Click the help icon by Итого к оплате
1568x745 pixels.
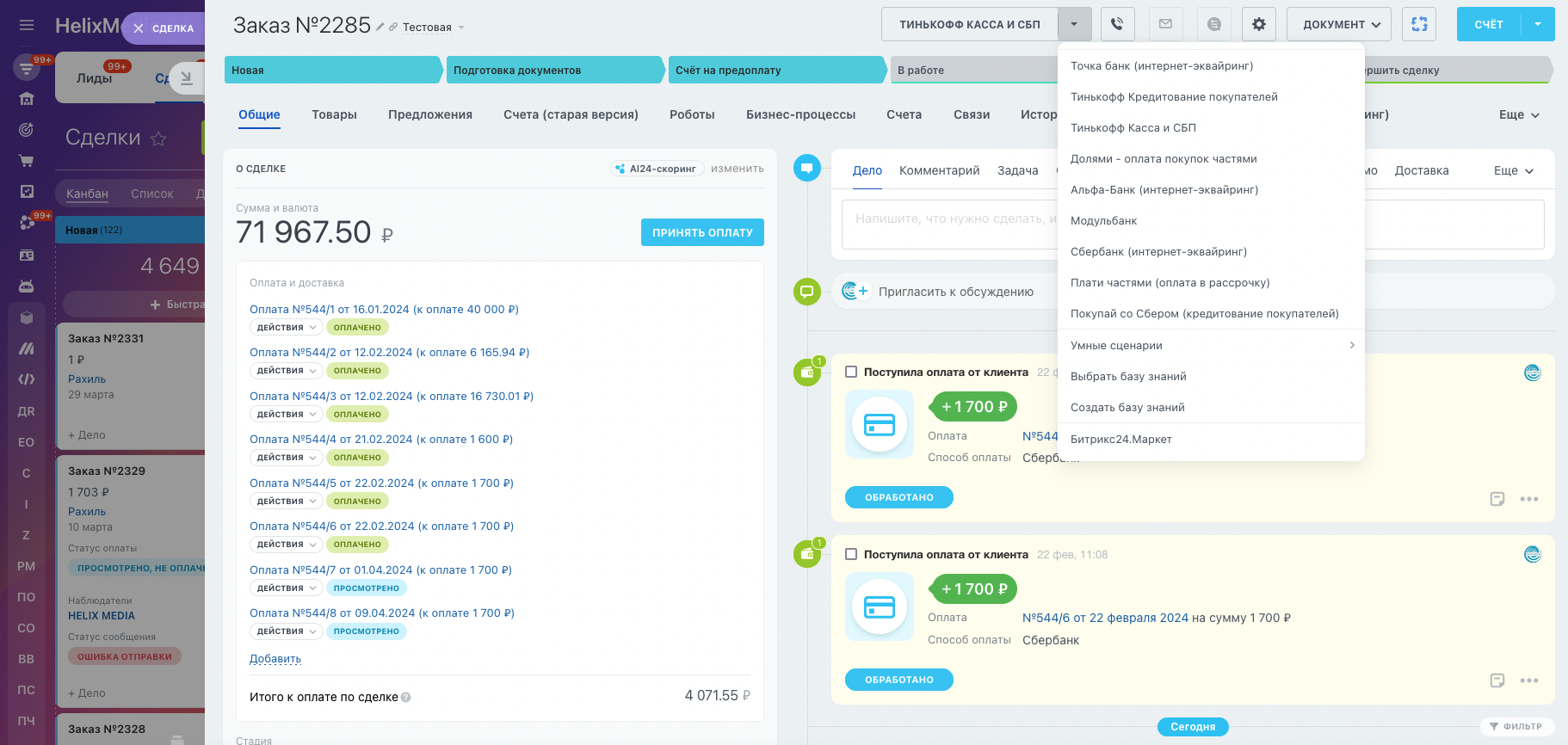[406, 698]
